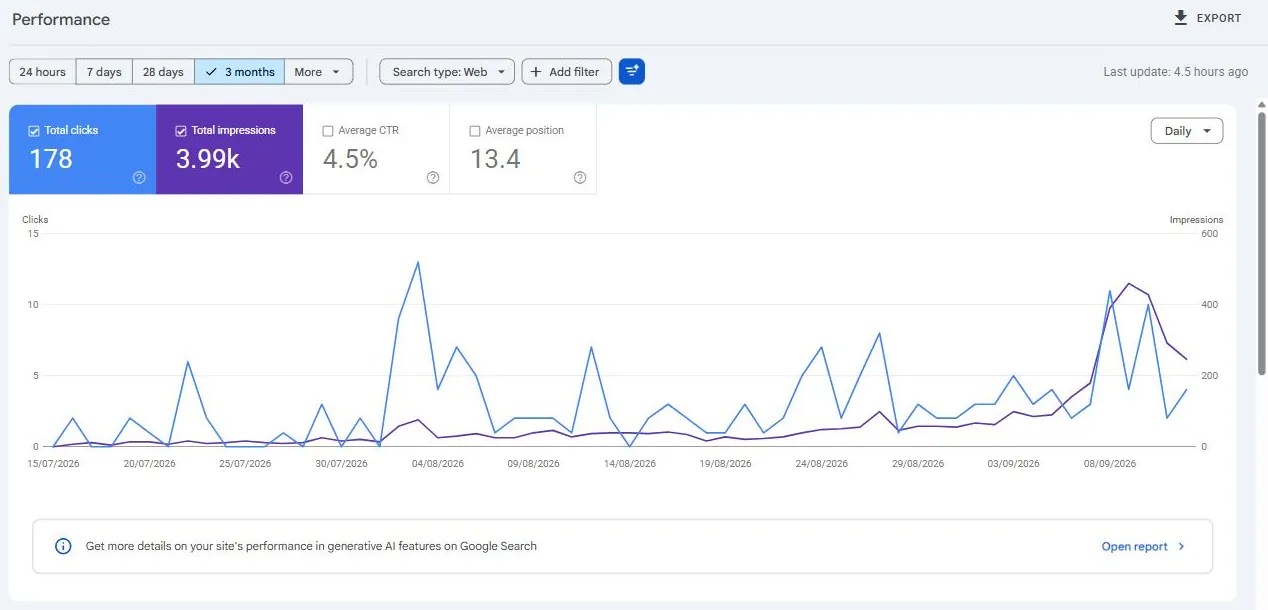Viewport: 1268px width, 610px height.
Task: Click the 13.4 average position value
Action: [495, 158]
